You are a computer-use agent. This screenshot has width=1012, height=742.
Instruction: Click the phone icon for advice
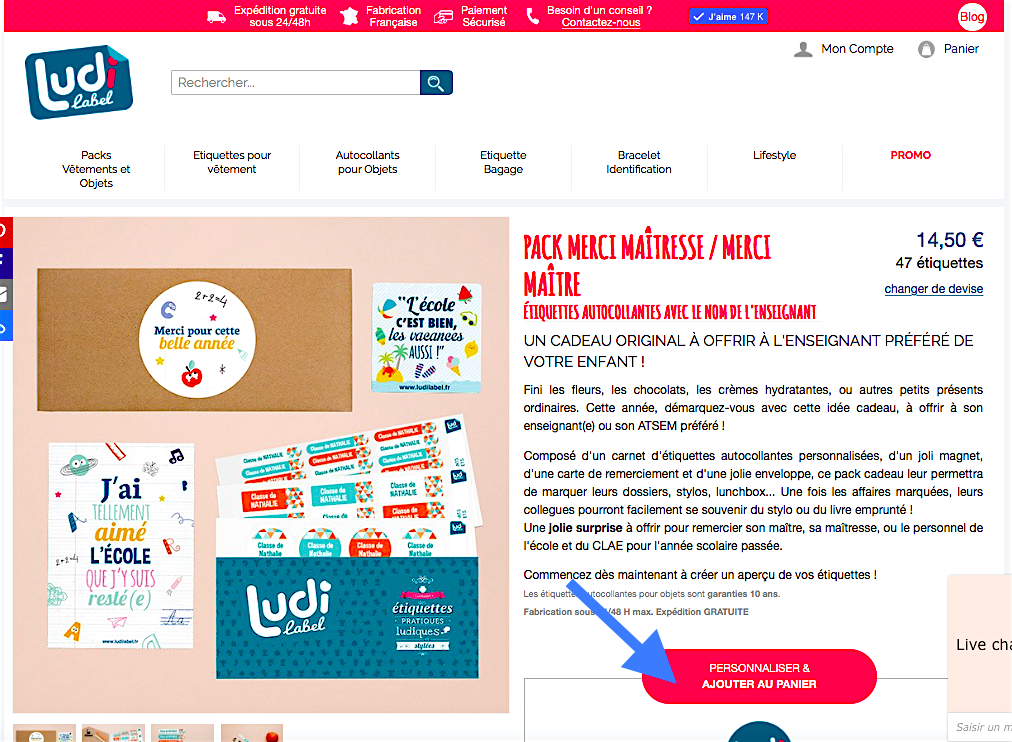pos(533,16)
